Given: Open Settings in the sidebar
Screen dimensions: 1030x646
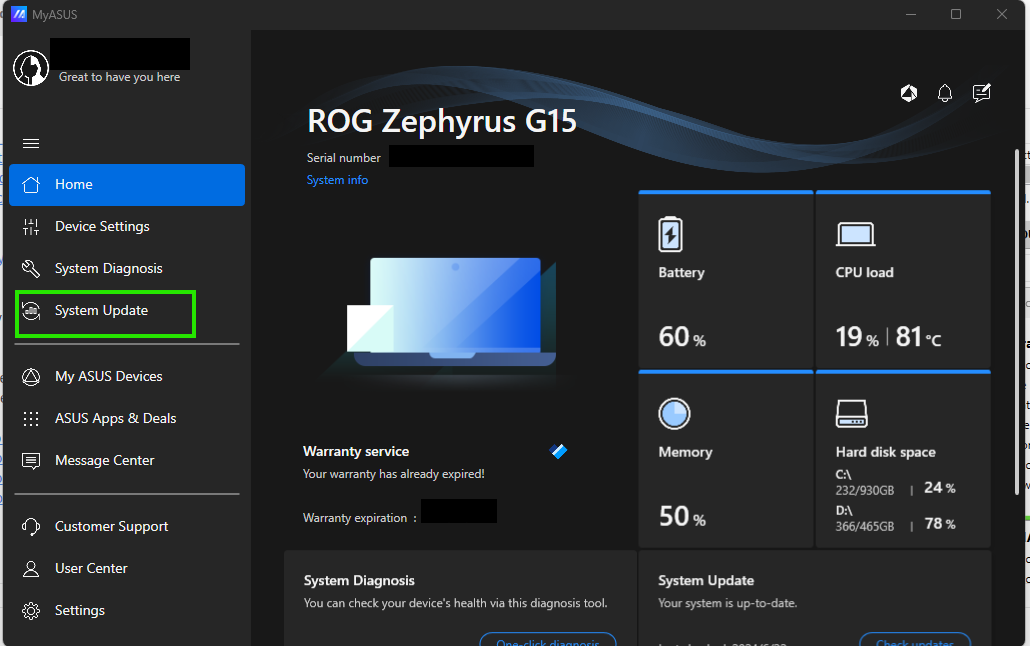Looking at the screenshot, I should (127, 611).
